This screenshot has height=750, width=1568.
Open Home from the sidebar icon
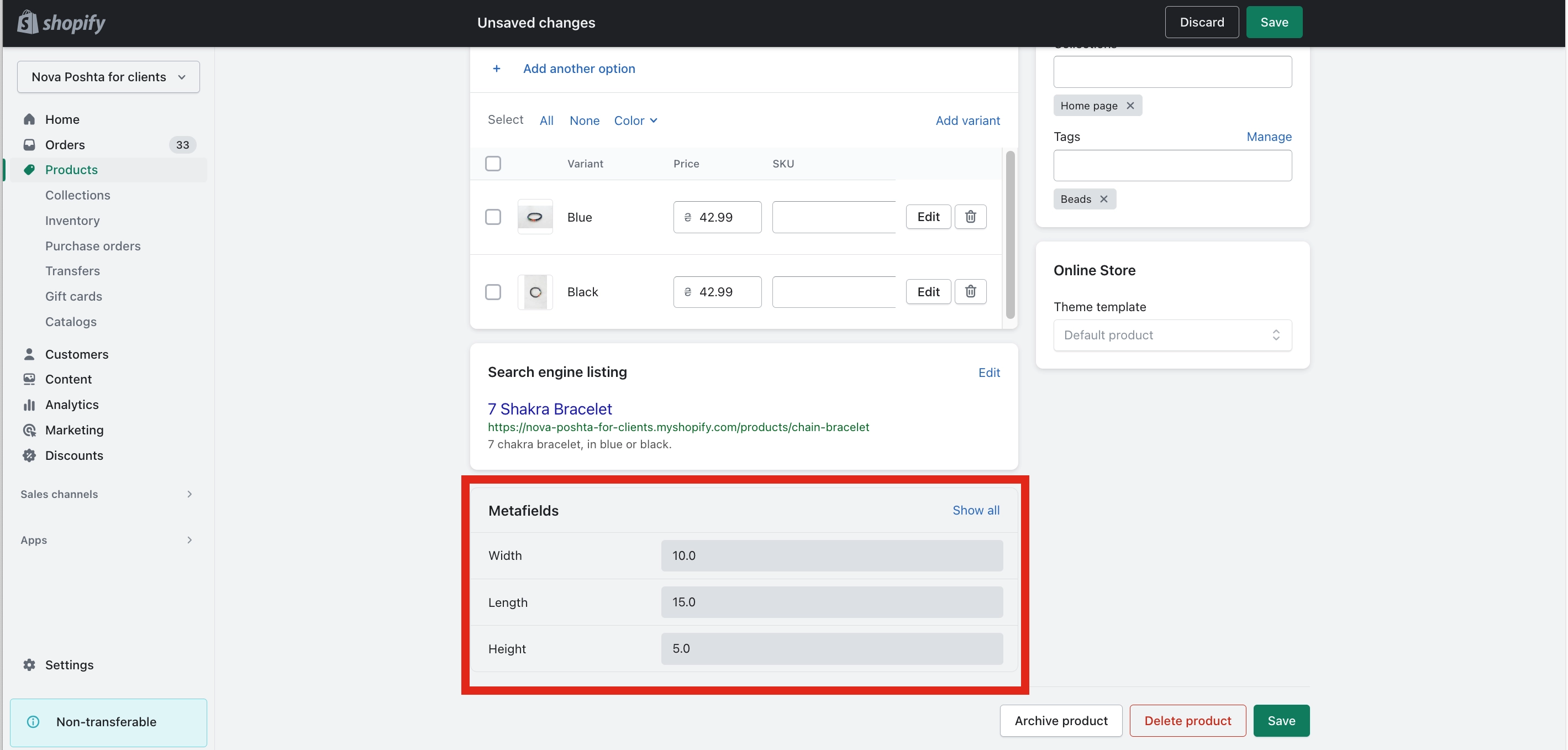click(29, 119)
